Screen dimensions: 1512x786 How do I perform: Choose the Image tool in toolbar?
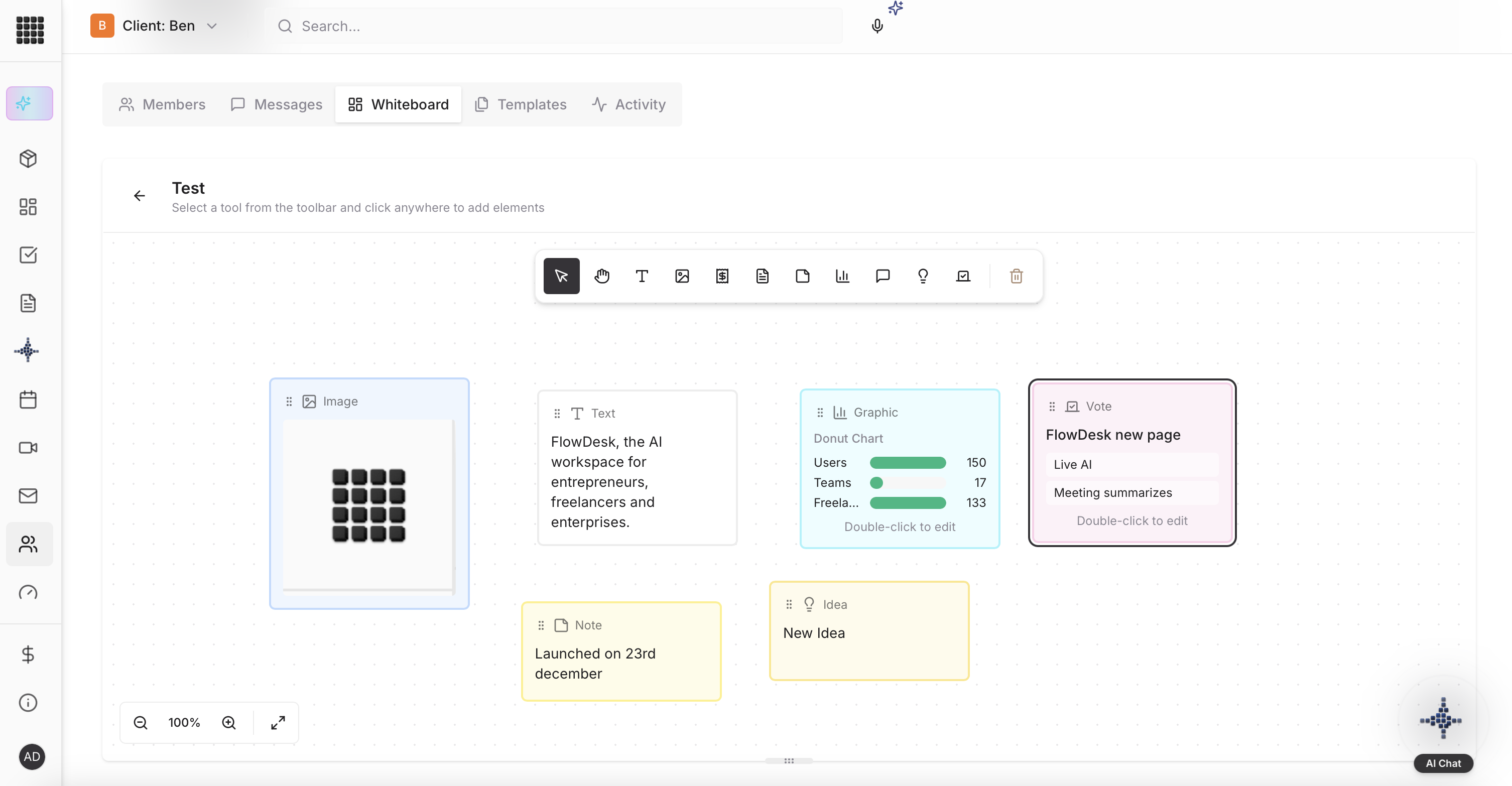pyautogui.click(x=682, y=276)
